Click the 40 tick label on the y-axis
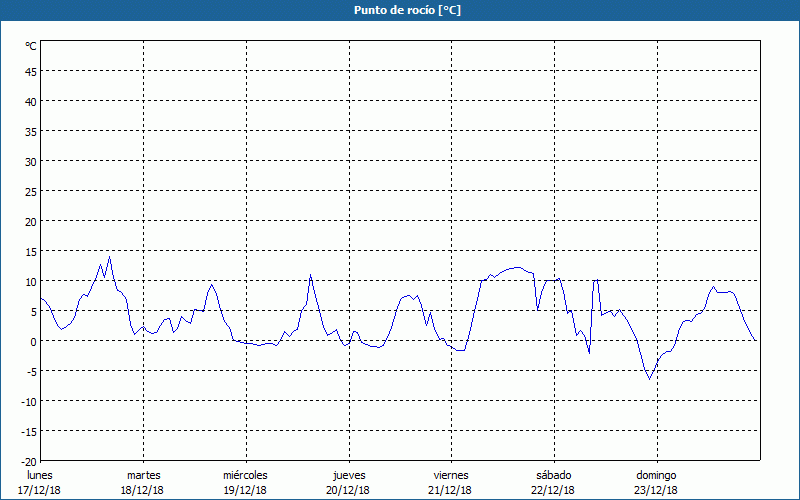This screenshot has height=500, width=800. tap(31, 101)
